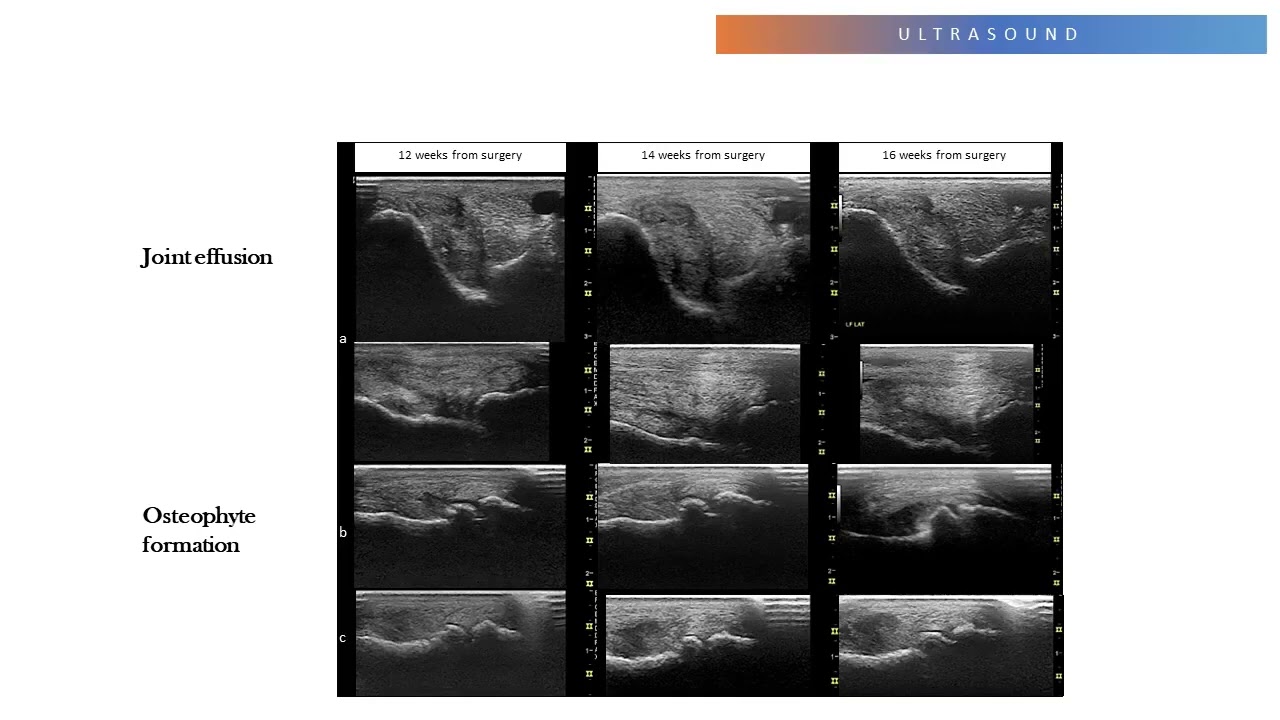Select the "Joint effusion" label
Image resolution: width=1280 pixels, height=720 pixels.
pos(206,257)
